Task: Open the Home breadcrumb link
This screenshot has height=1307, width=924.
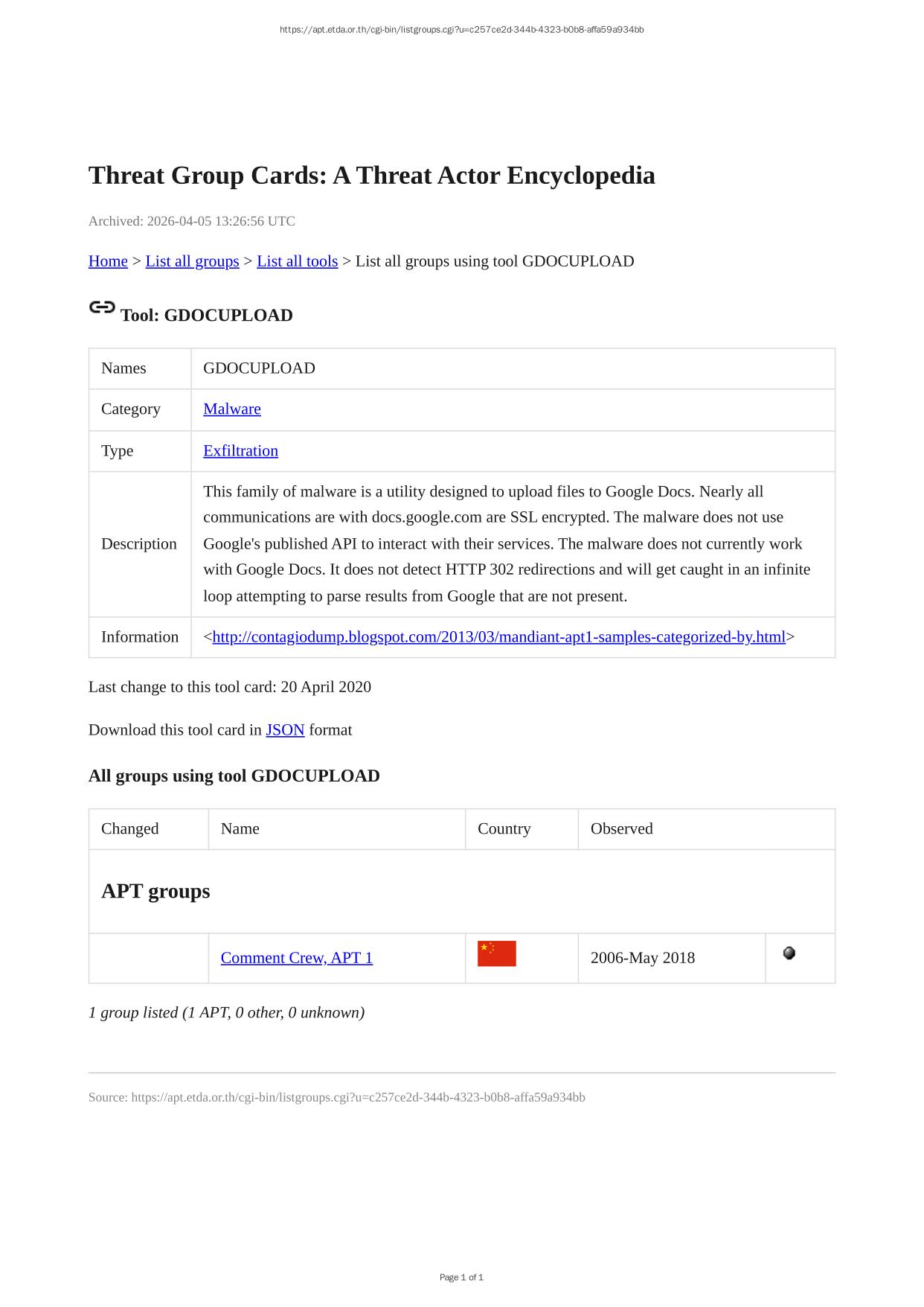Action: pos(108,261)
